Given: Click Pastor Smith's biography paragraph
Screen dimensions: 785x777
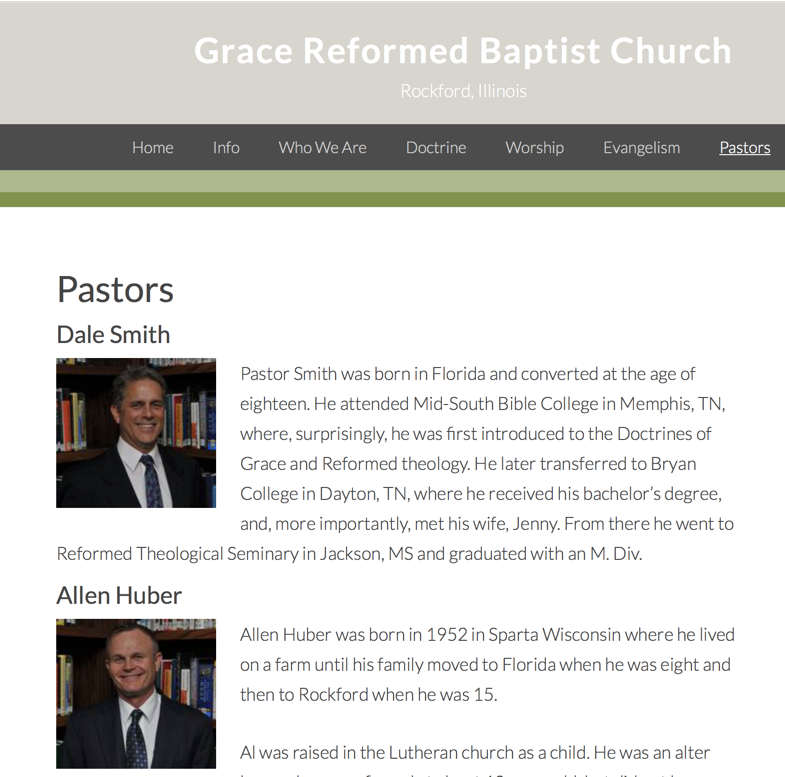Looking at the screenshot, I should coord(480,463).
